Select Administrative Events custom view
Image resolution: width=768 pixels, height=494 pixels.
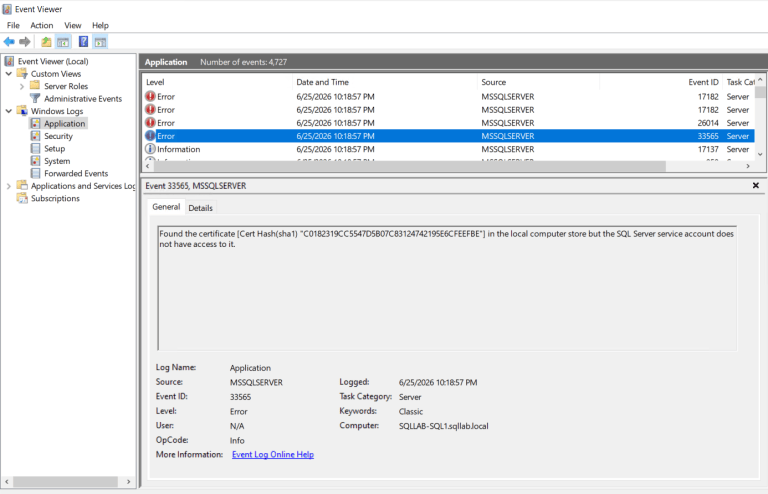[x=83, y=98]
